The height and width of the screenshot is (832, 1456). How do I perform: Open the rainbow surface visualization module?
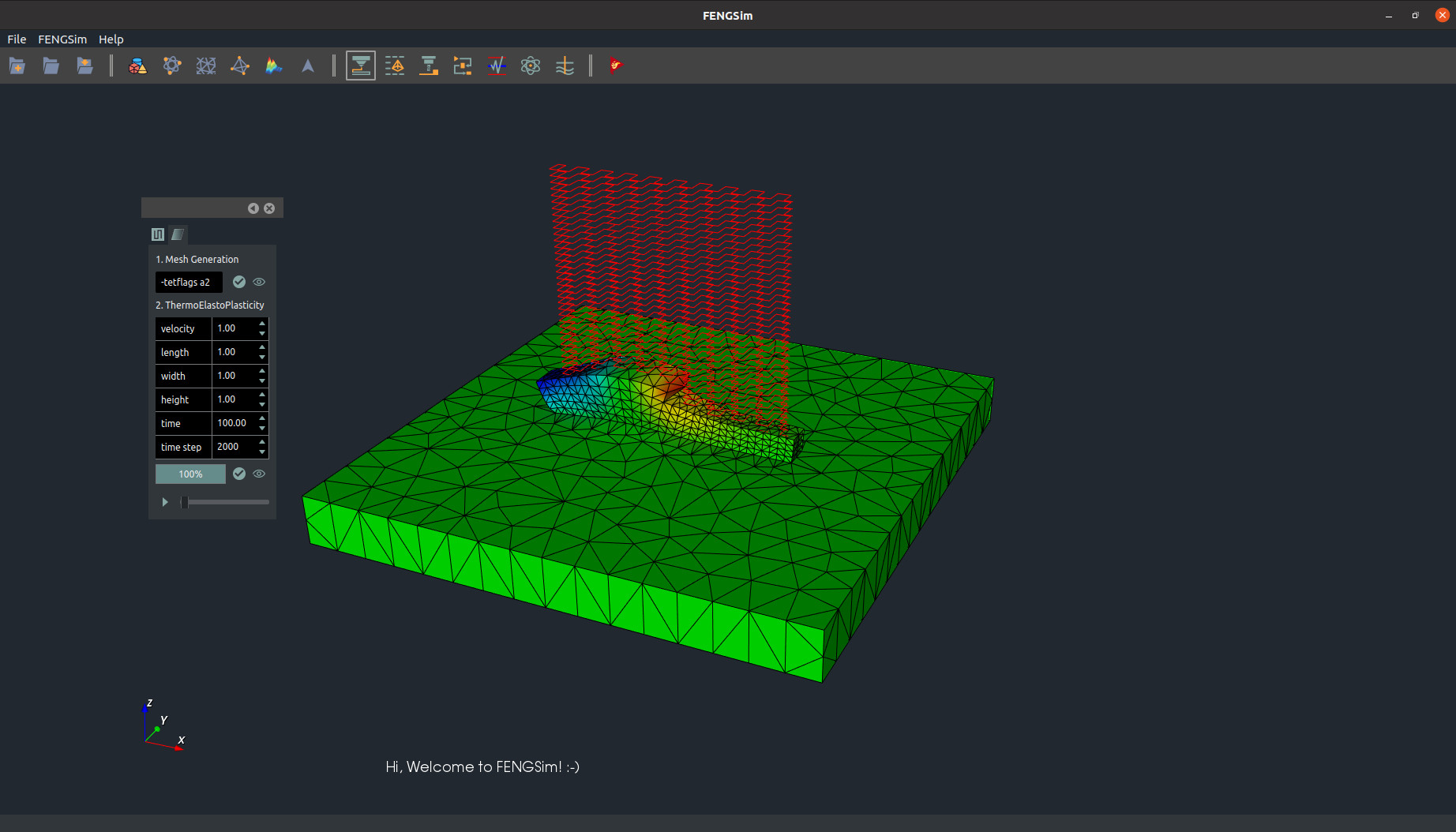tap(274, 66)
